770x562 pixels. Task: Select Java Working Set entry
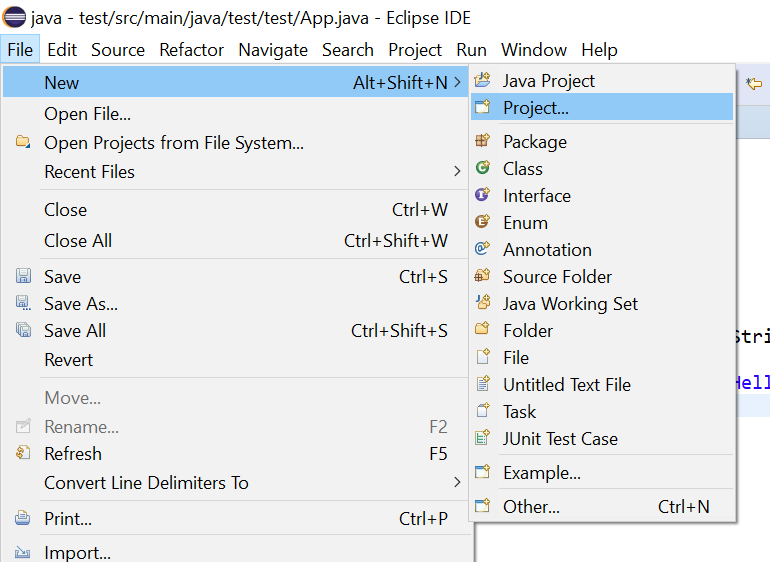pyautogui.click(x=602, y=304)
